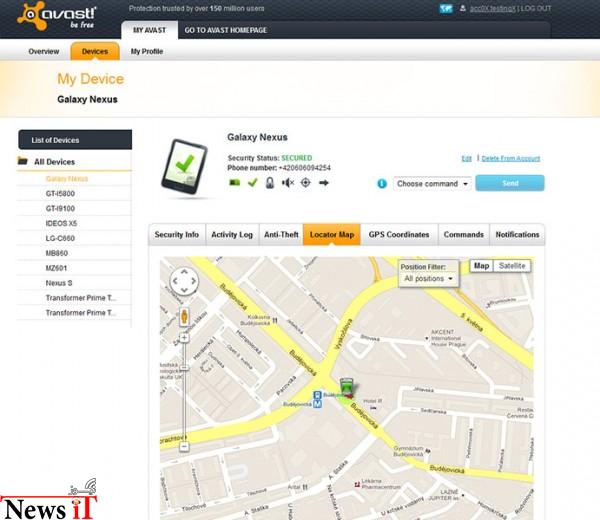This screenshot has width=600, height=520.
Task: Open My Profile section
Action: [147, 51]
